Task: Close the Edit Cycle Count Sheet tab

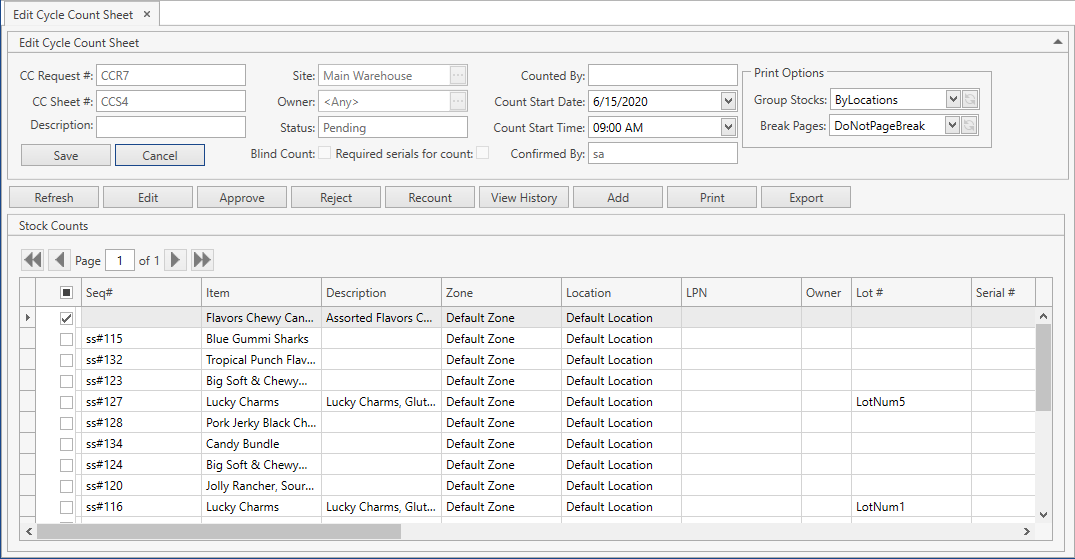Action: [147, 14]
